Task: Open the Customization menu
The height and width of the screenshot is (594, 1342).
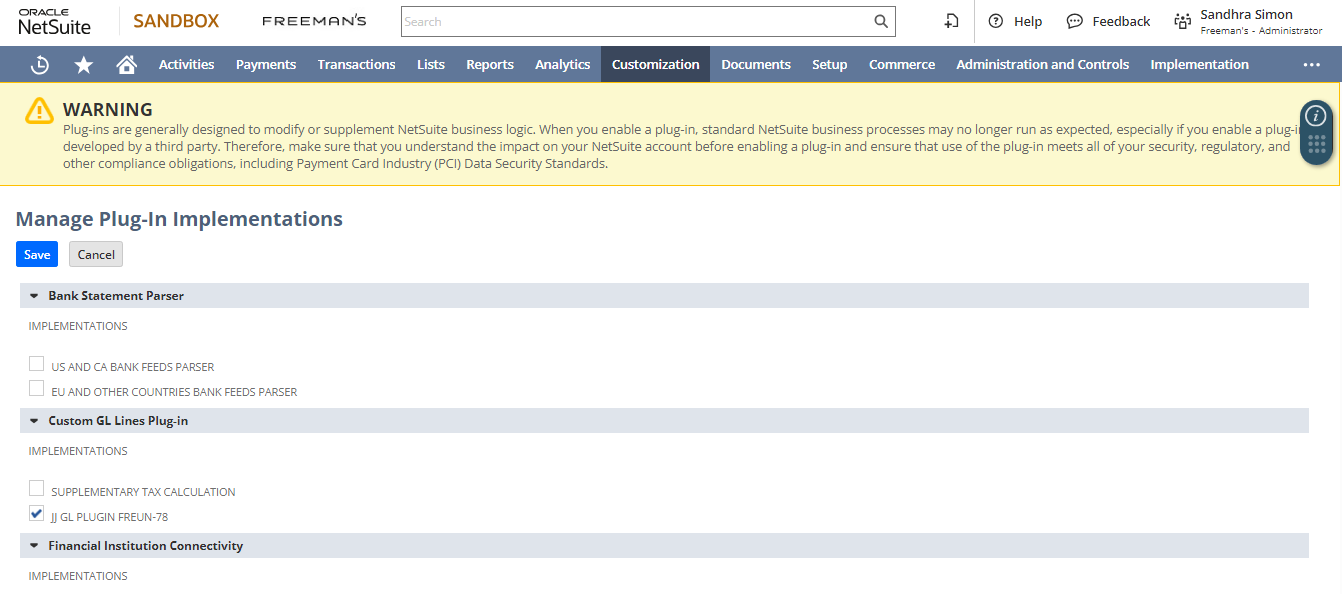Action: (655, 65)
